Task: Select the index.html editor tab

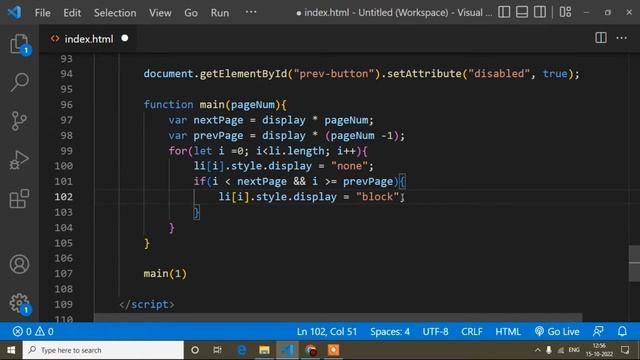Action: tap(89, 39)
